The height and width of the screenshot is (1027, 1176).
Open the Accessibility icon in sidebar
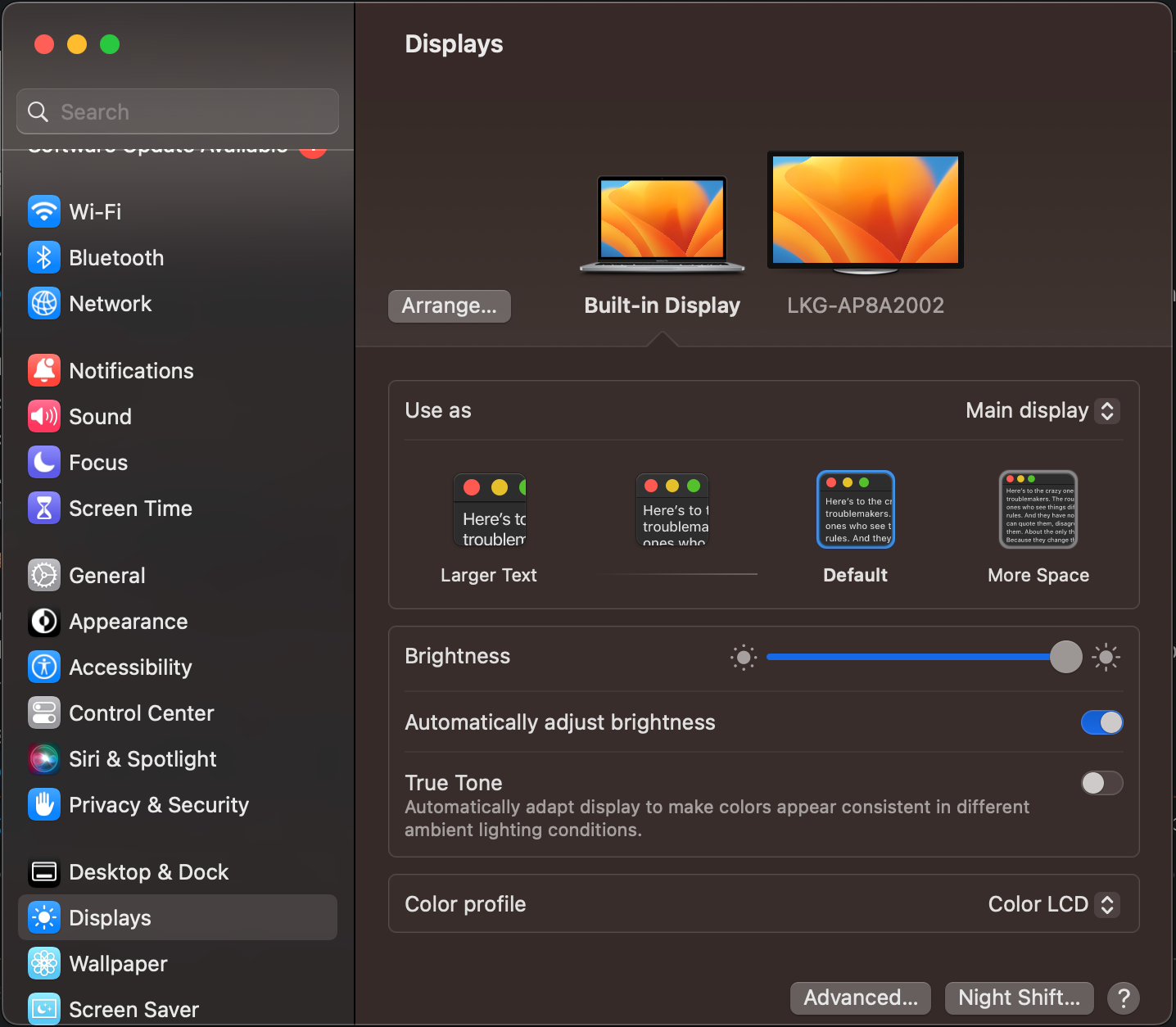44,667
